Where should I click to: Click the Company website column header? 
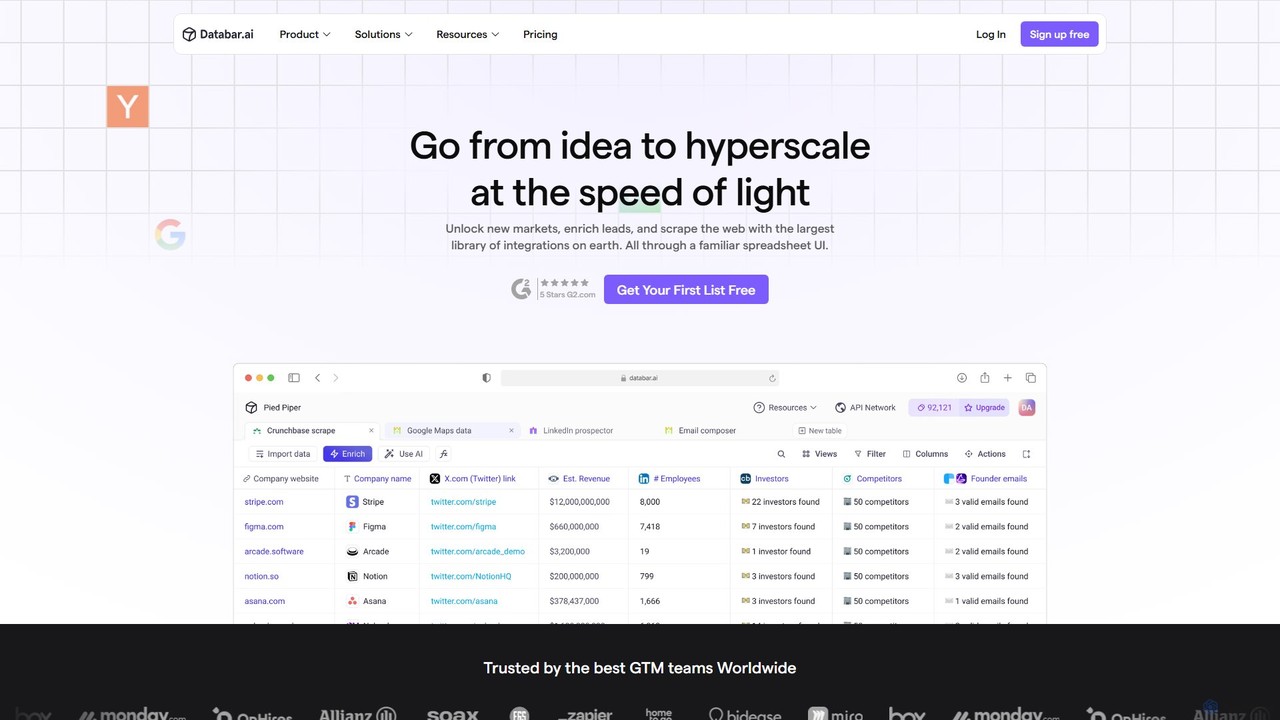click(284, 479)
